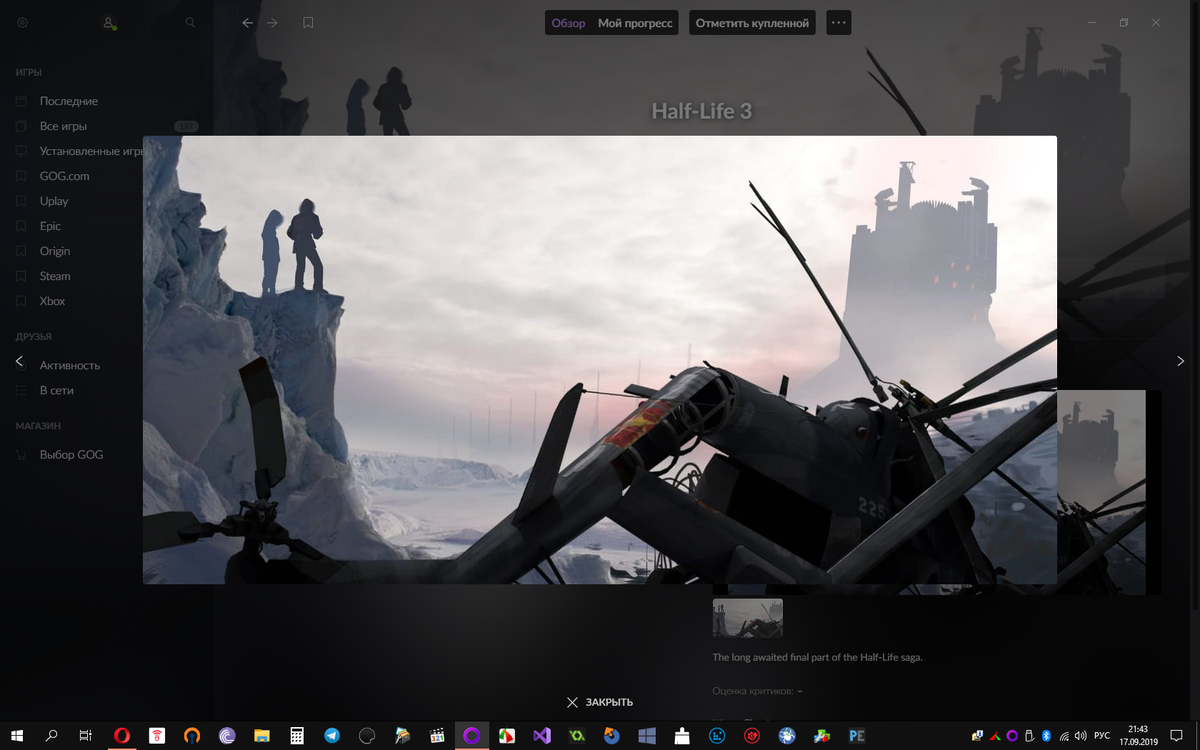Open Task View on the taskbar

point(86,736)
